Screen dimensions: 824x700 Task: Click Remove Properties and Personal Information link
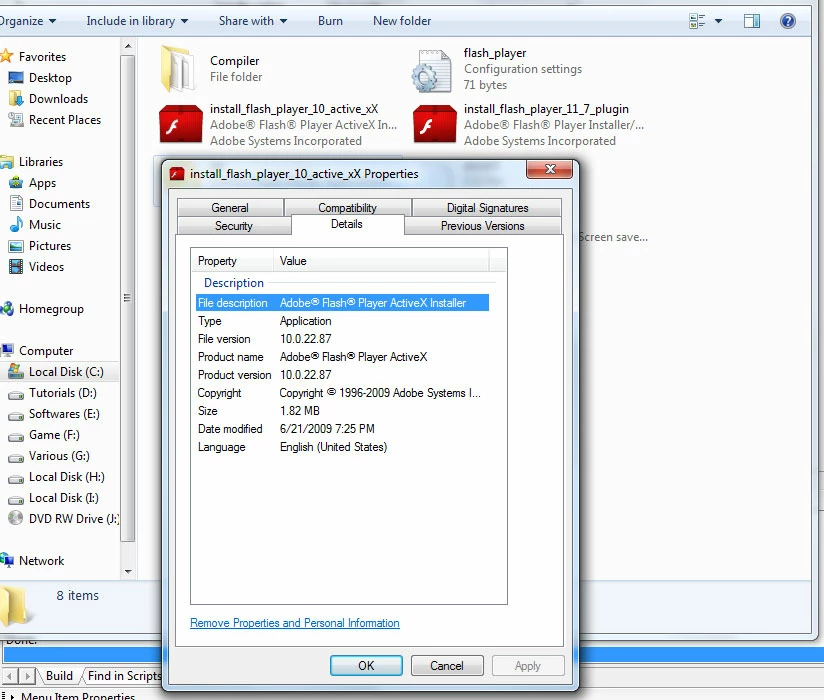(x=295, y=623)
